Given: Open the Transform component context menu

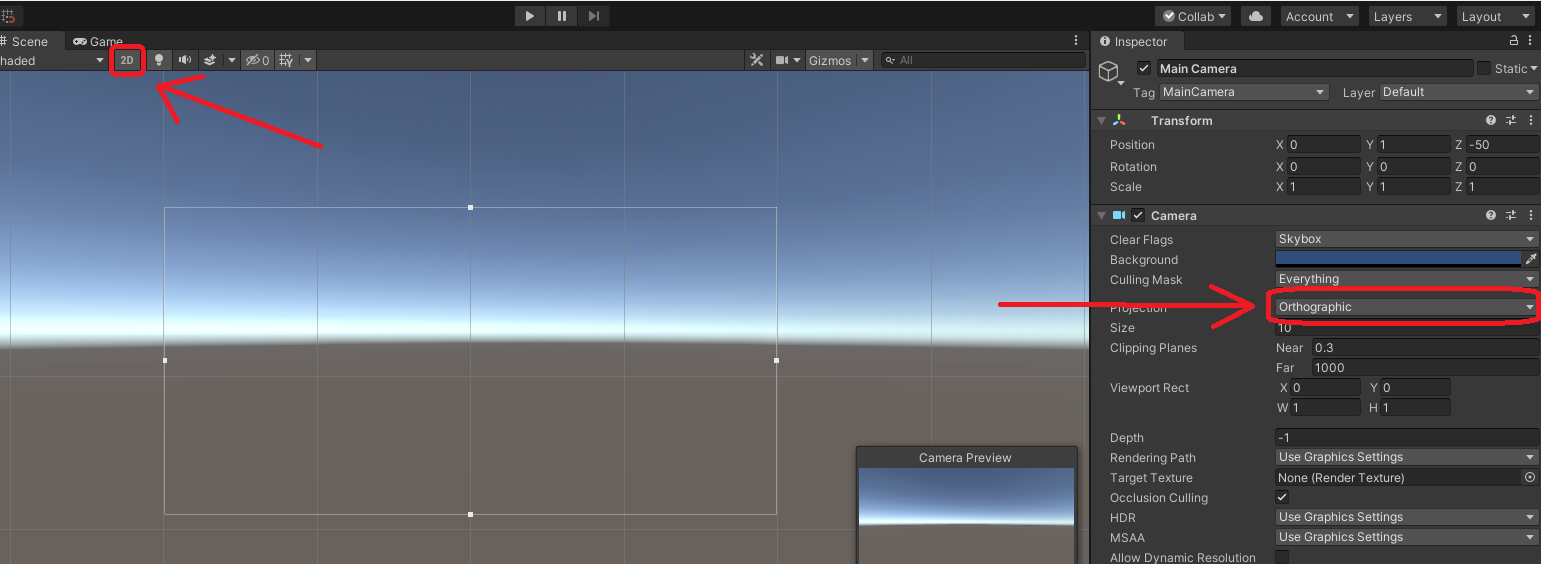Looking at the screenshot, I should coord(1531,120).
